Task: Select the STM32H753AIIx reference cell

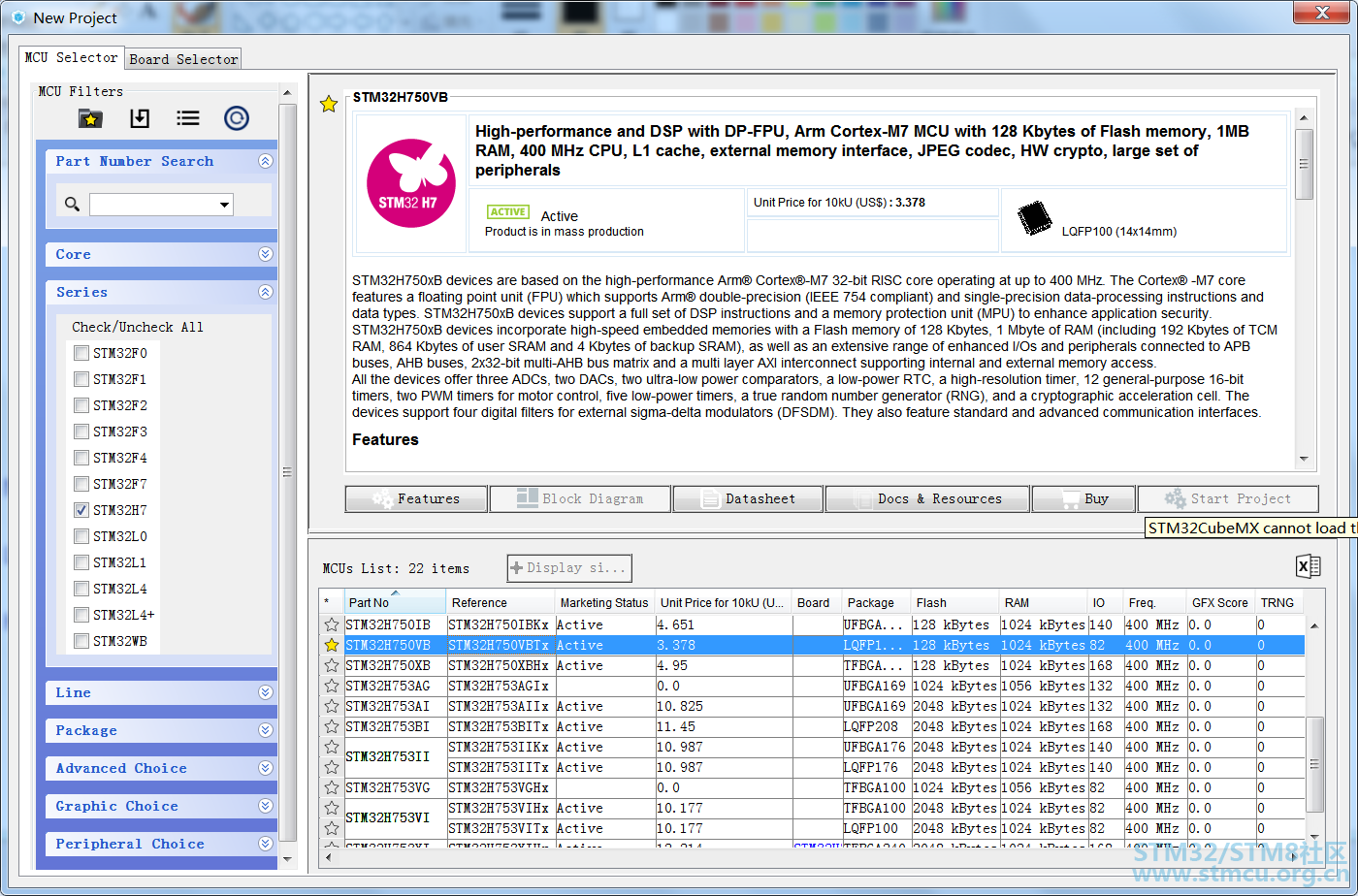Action: pyautogui.click(x=501, y=706)
